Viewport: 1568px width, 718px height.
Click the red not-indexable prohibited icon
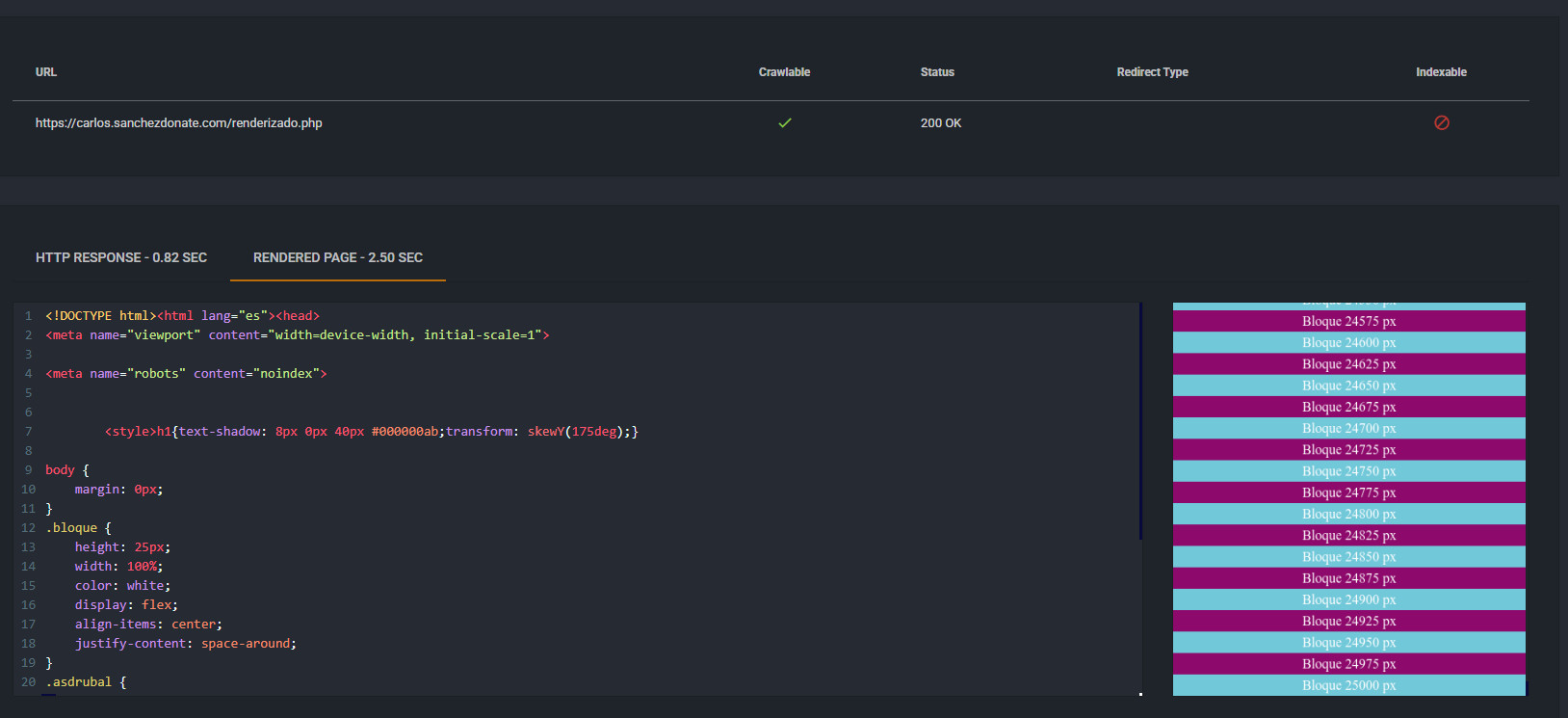[1441, 123]
